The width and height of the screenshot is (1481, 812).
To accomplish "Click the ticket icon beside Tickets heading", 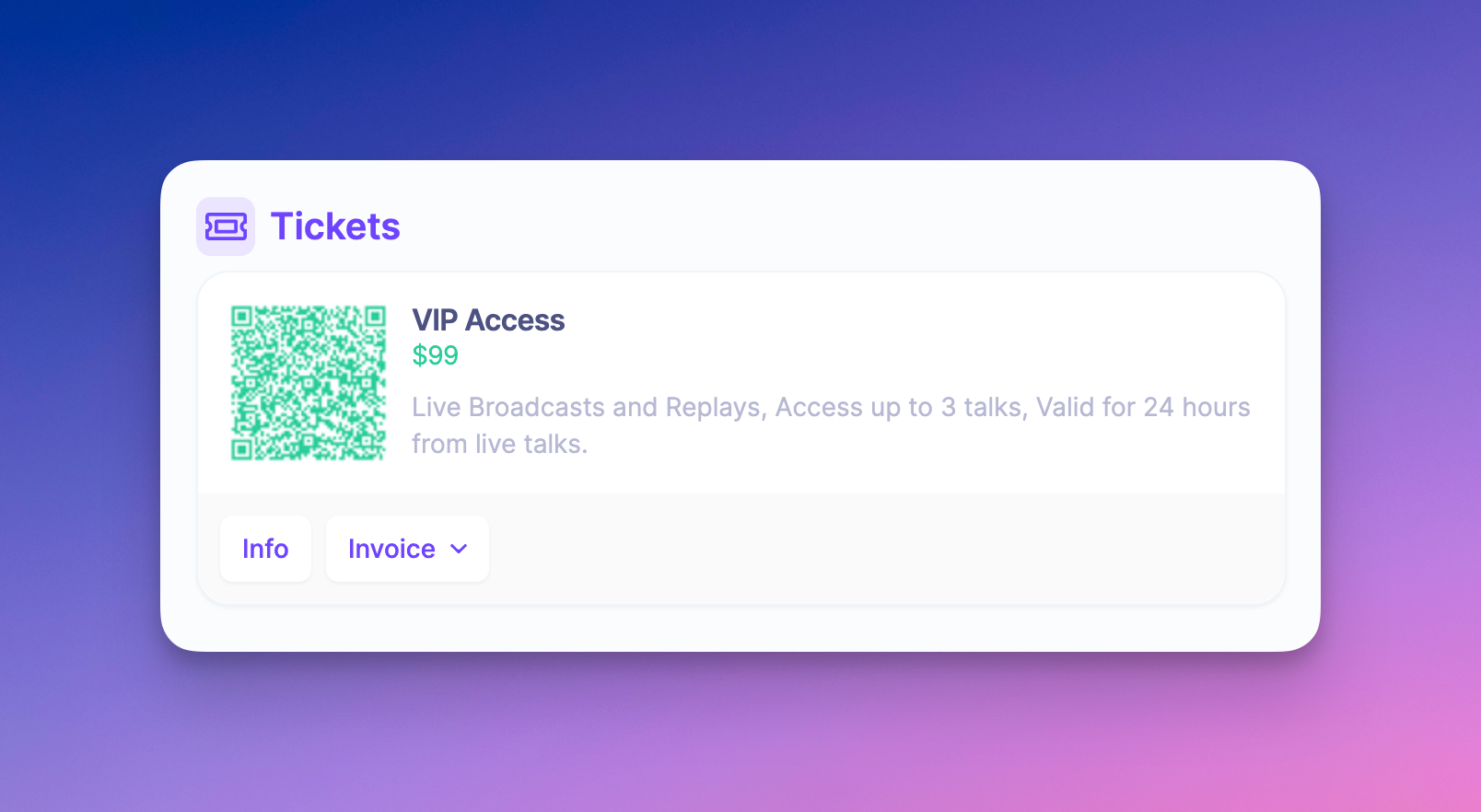I will (226, 226).
